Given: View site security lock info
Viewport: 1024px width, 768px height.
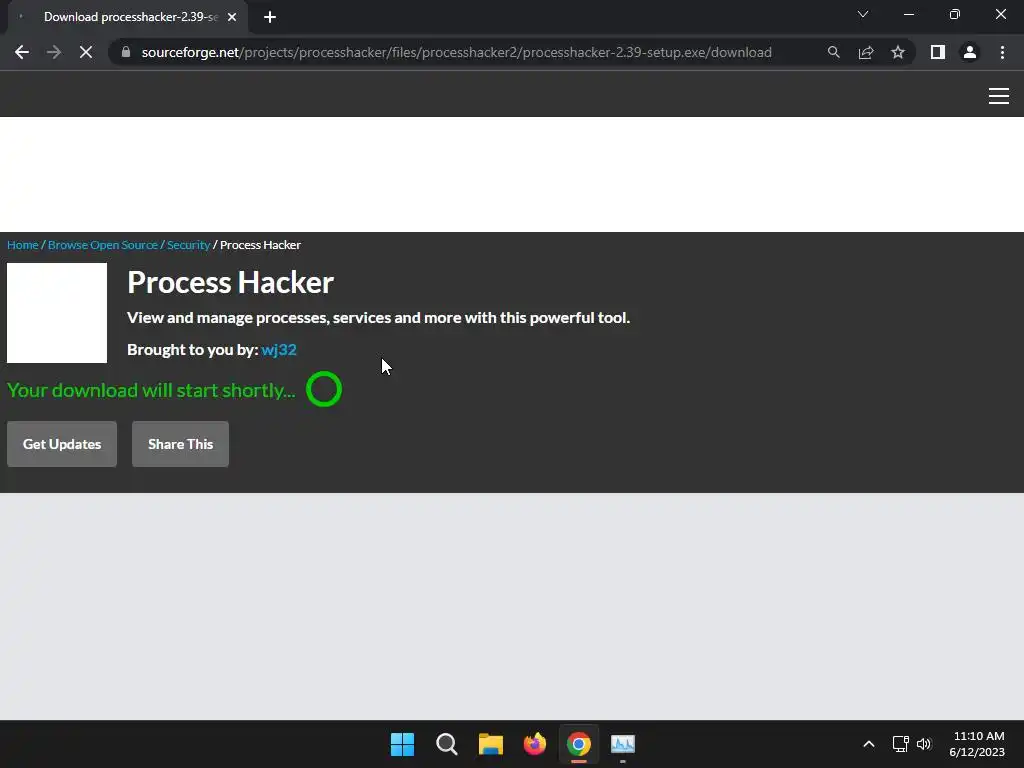Looking at the screenshot, I should [x=126, y=52].
